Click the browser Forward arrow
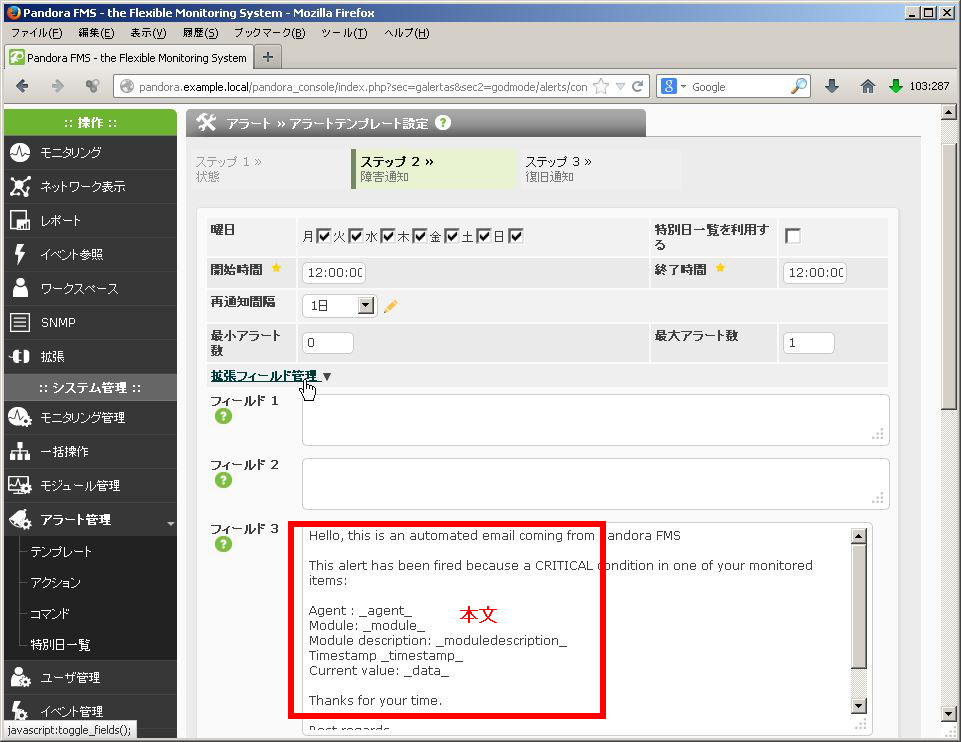 click(58, 86)
